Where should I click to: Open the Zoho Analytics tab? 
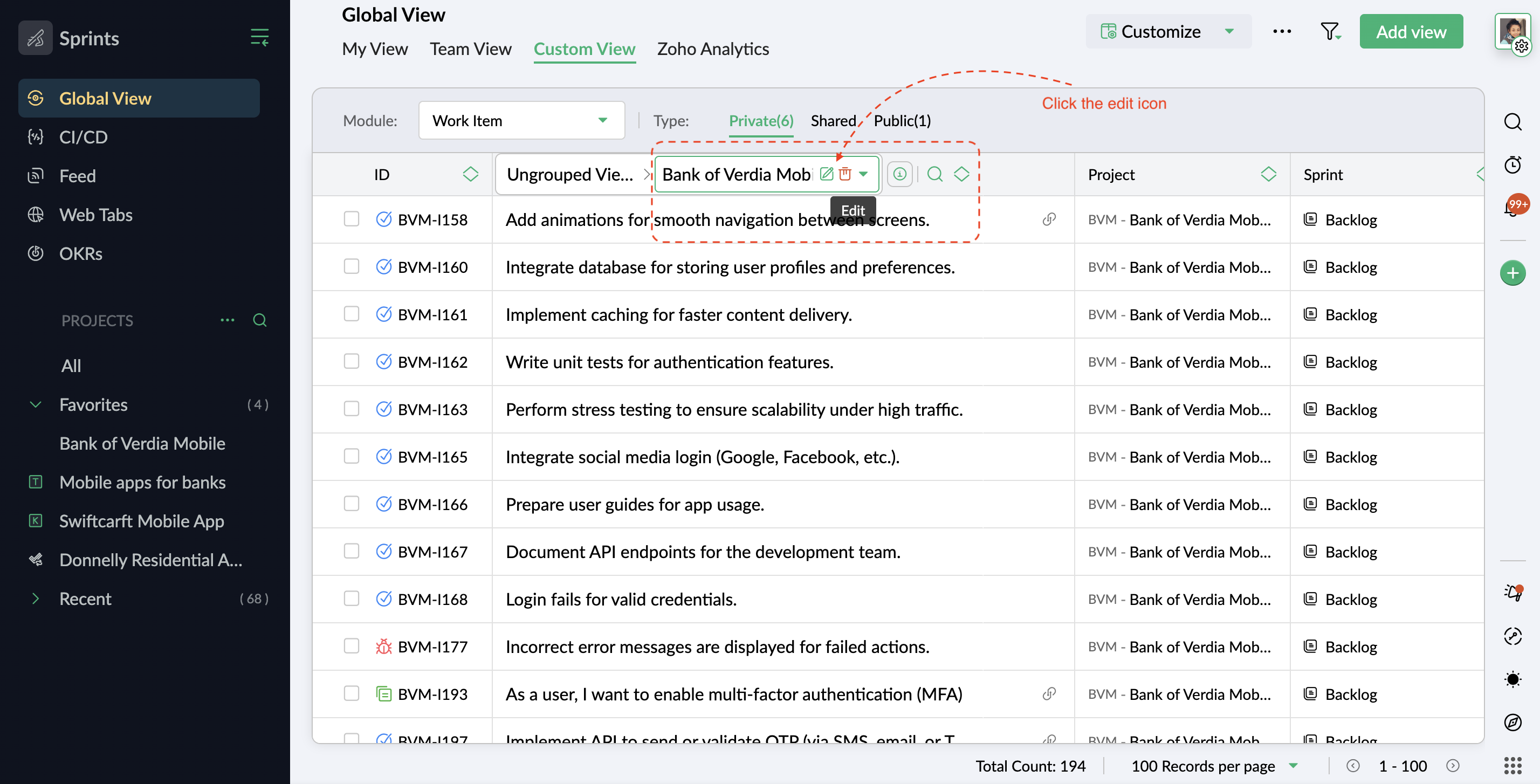click(713, 49)
